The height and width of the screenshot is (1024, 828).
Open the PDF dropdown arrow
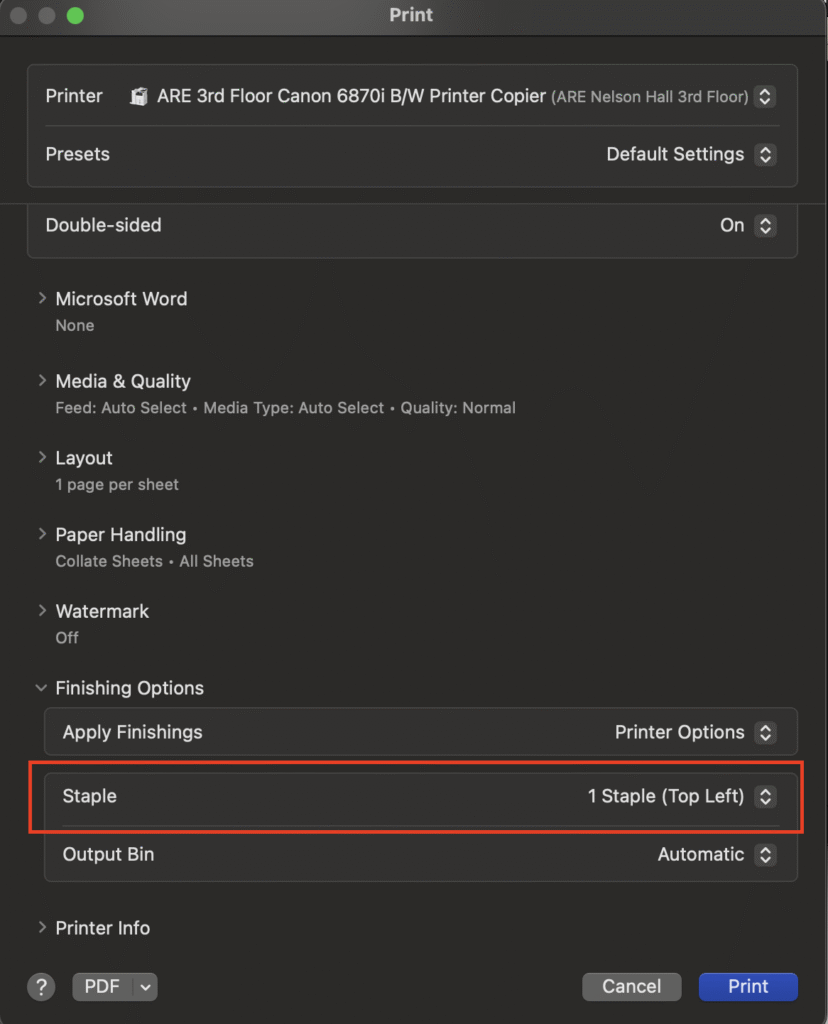pyautogui.click(x=146, y=987)
